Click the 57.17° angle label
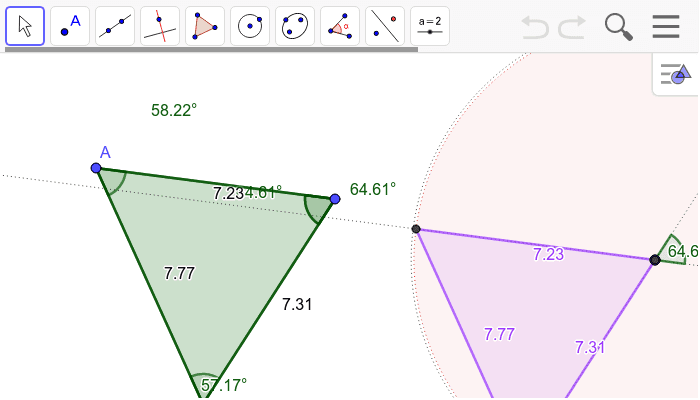This screenshot has height=400, width=700. coord(224,385)
